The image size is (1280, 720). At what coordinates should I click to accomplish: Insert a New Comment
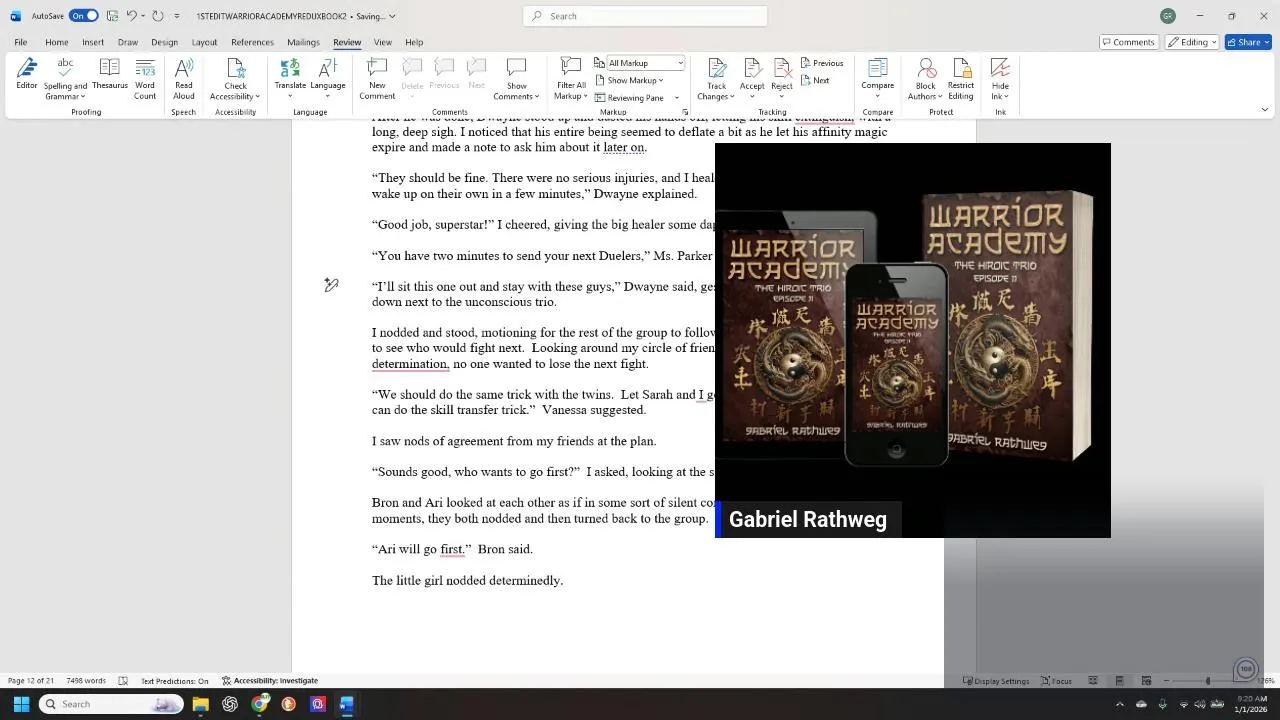(377, 78)
